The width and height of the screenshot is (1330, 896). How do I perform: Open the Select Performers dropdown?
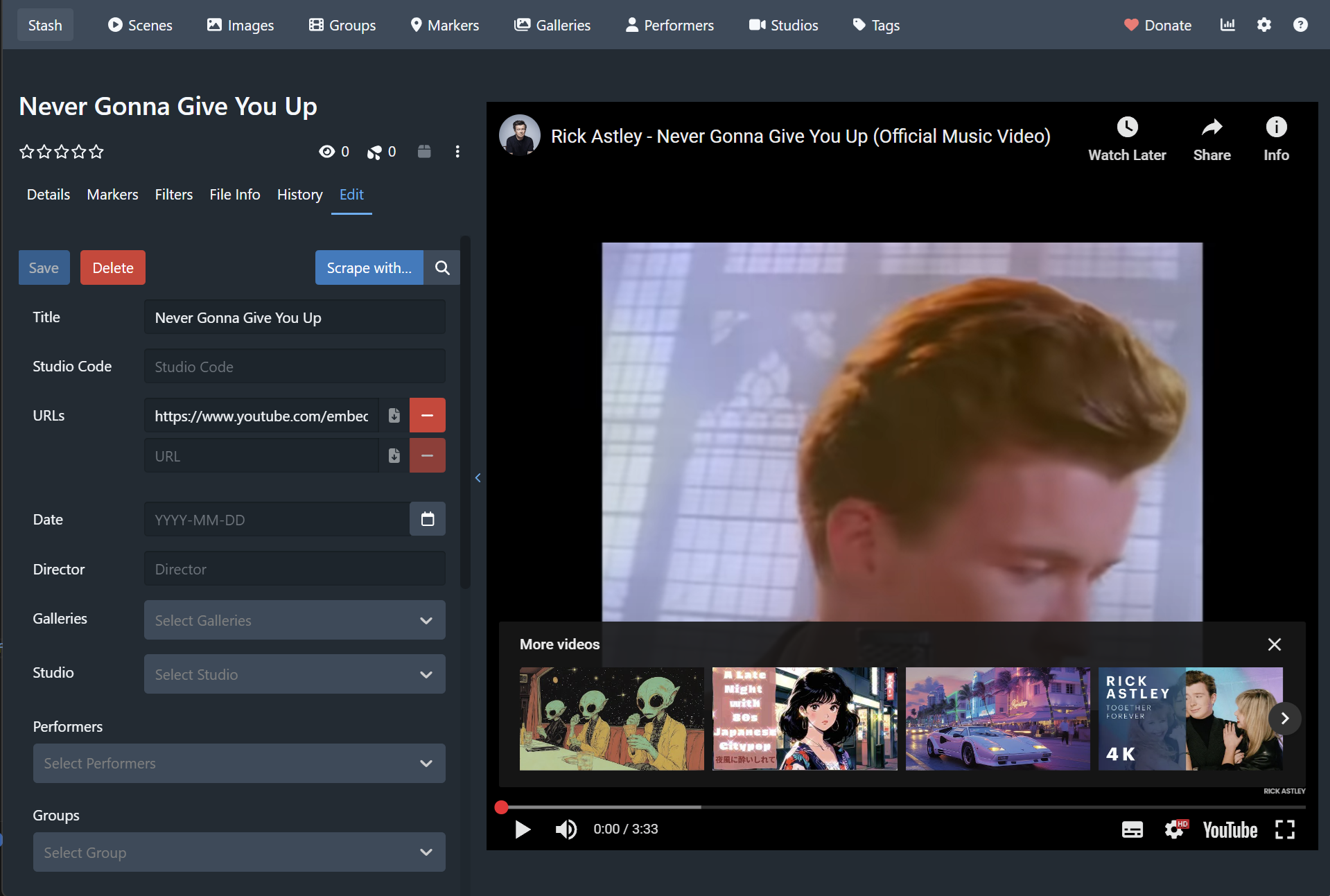point(239,764)
